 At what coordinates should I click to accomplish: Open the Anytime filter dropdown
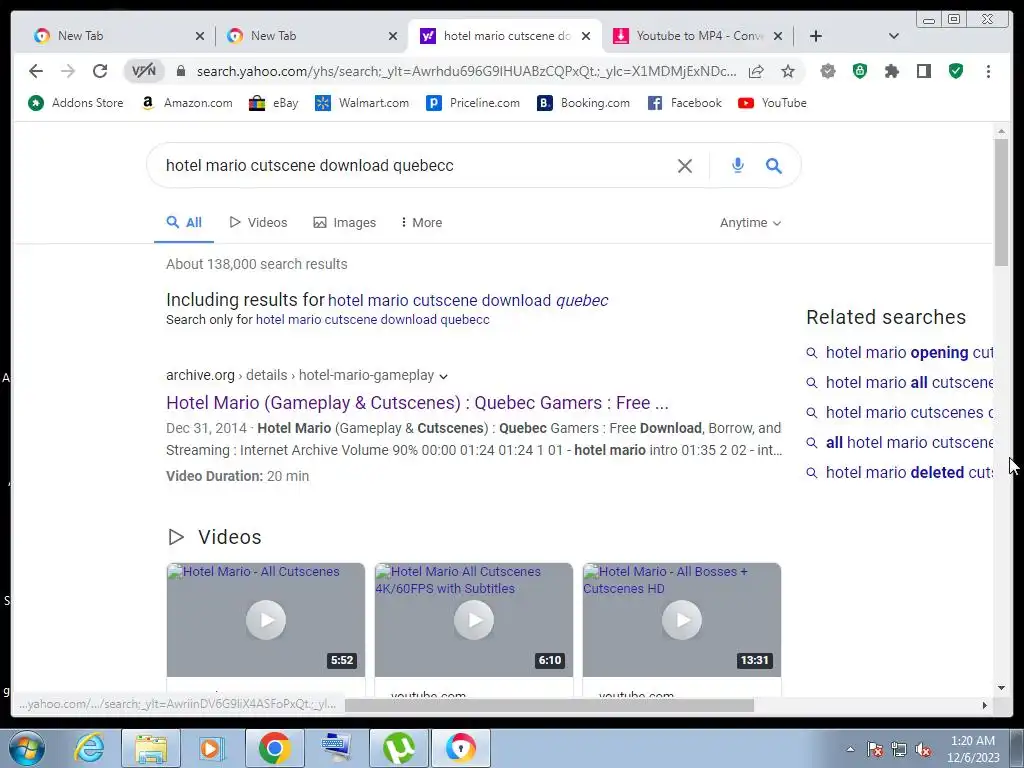750,223
